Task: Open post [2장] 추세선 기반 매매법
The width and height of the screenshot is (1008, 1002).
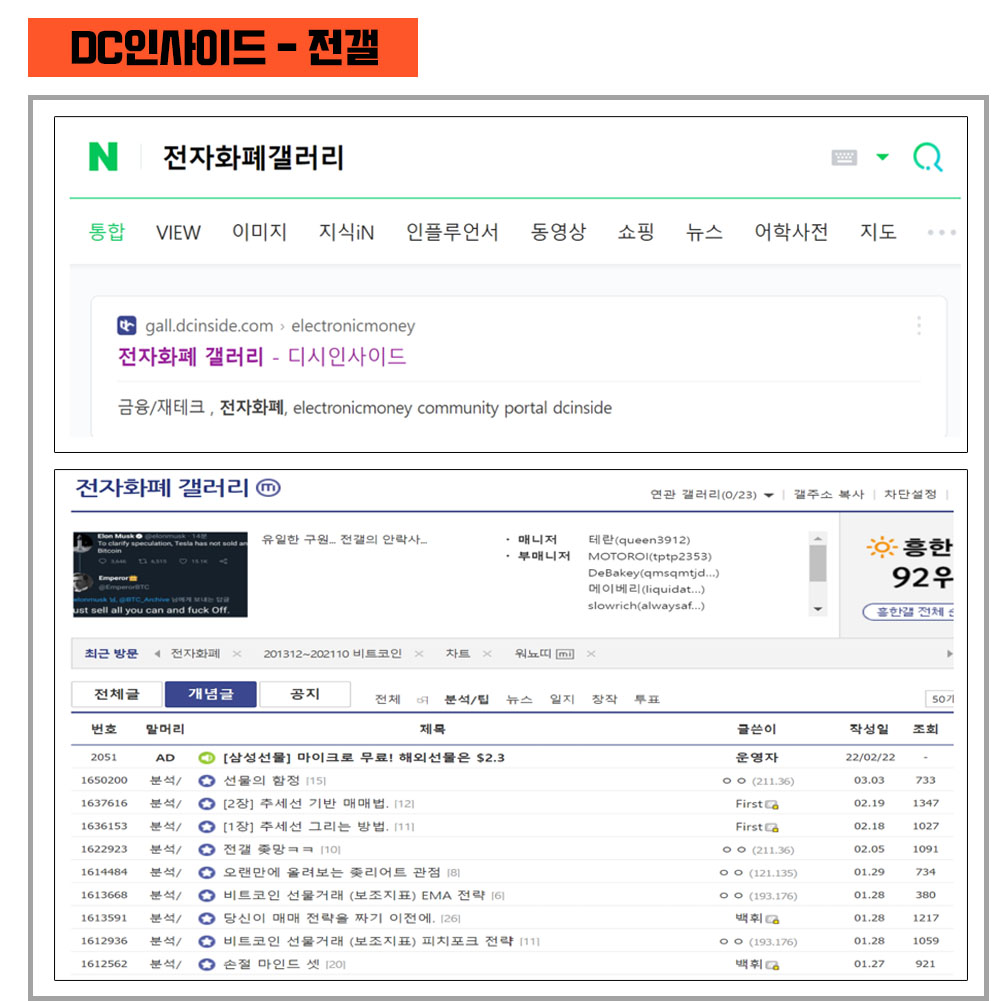Action: pos(305,803)
